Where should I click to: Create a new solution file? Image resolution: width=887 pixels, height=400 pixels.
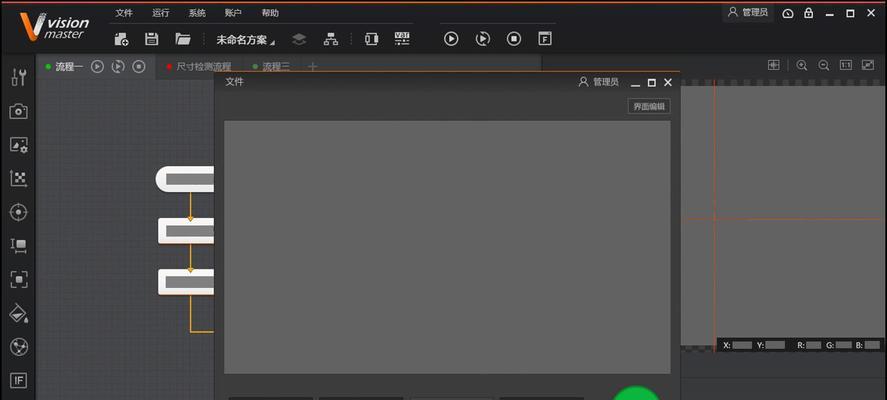click(x=121, y=39)
